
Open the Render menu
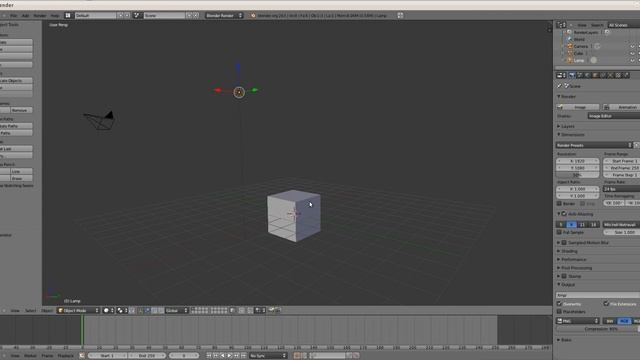[40, 16]
